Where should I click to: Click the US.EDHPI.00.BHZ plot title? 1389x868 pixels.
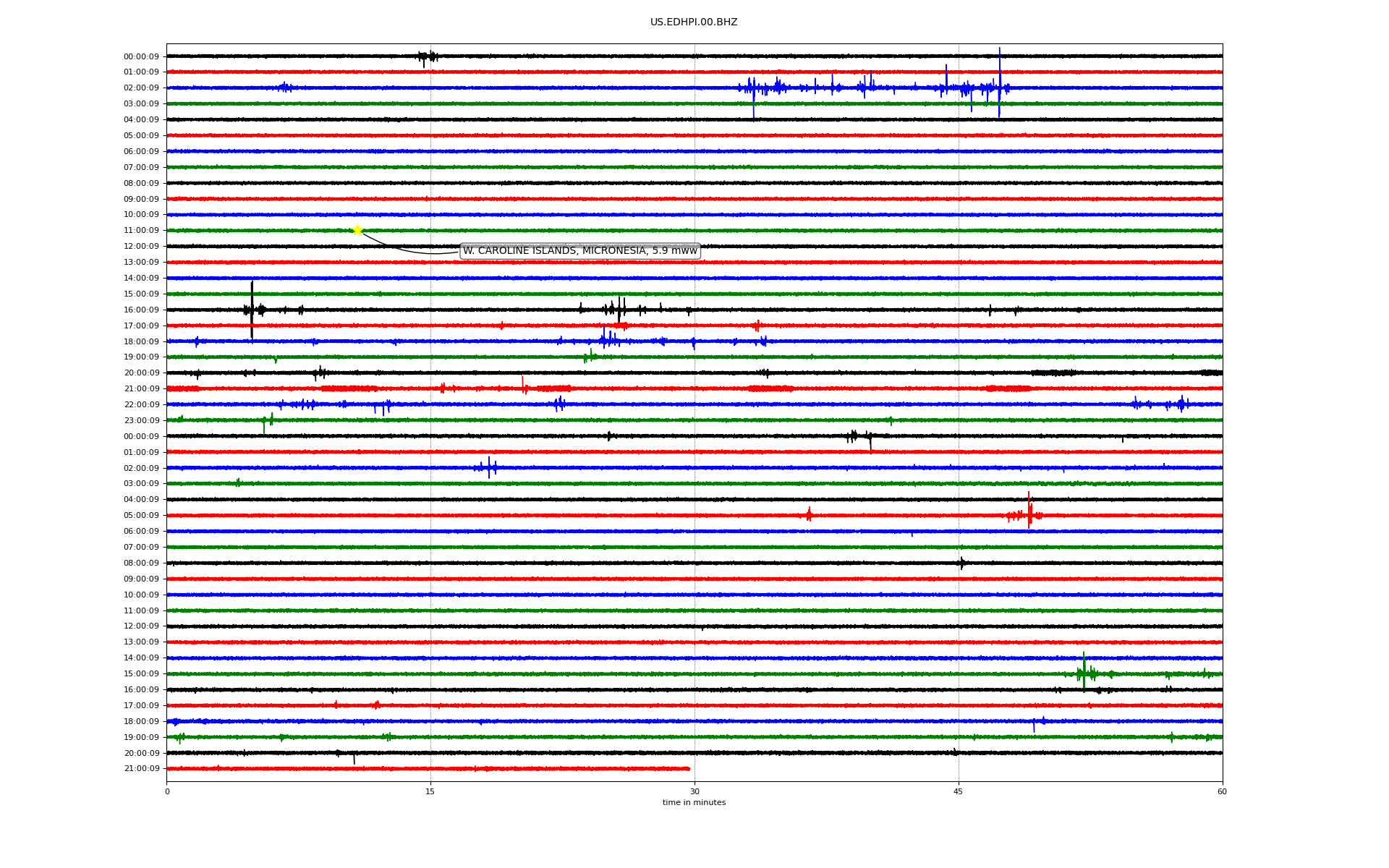coord(693,22)
